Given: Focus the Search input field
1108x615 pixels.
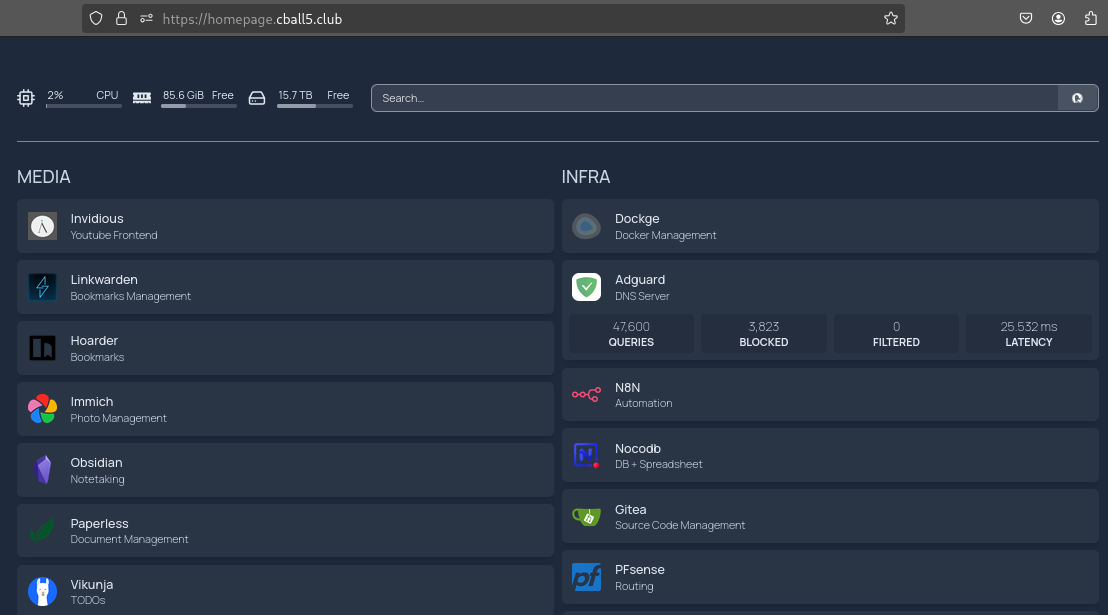Looking at the screenshot, I should 714,98.
